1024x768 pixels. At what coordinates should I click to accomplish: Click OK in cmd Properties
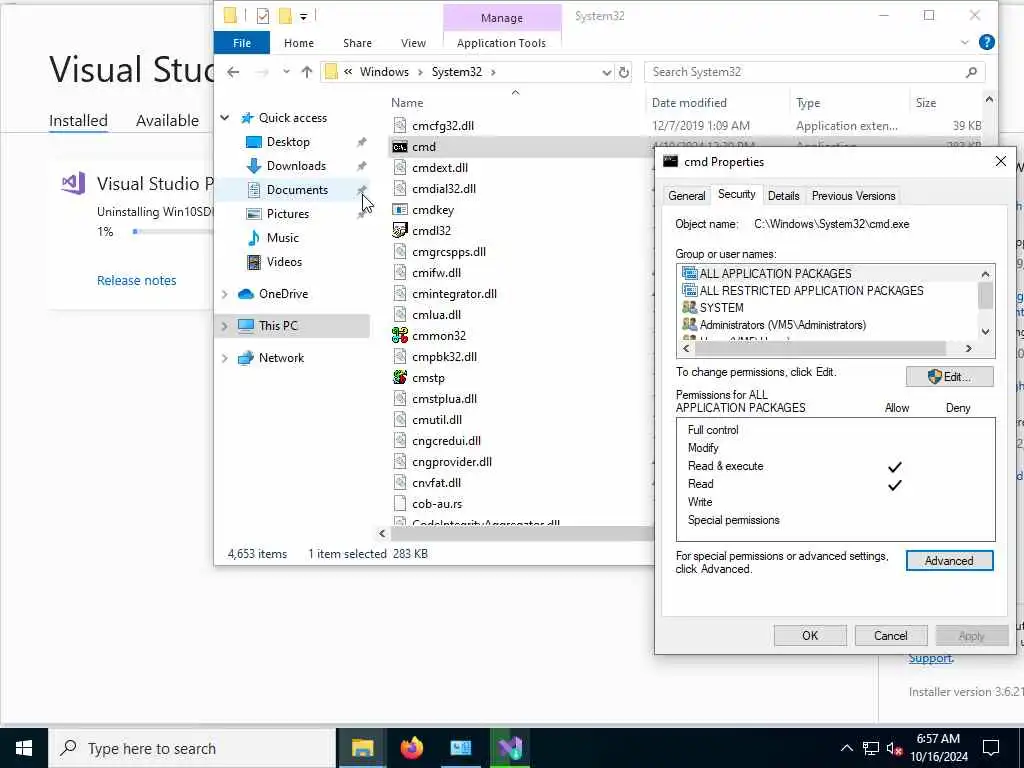810,635
